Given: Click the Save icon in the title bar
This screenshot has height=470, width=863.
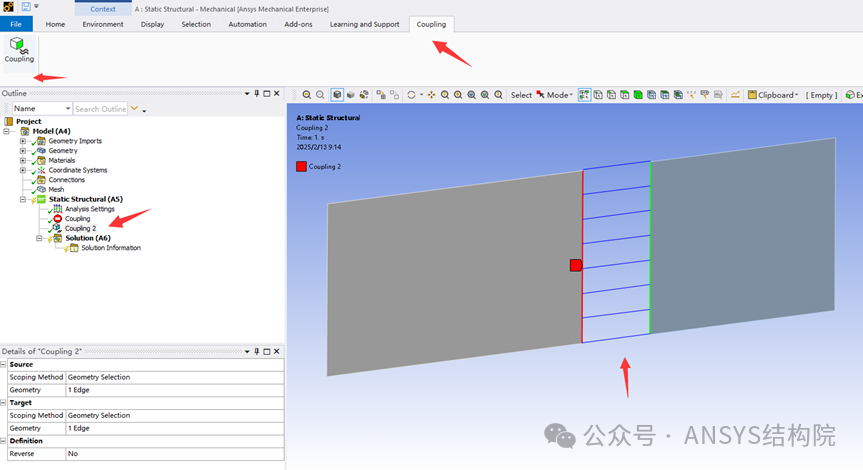Looking at the screenshot, I should pyautogui.click(x=26, y=7).
